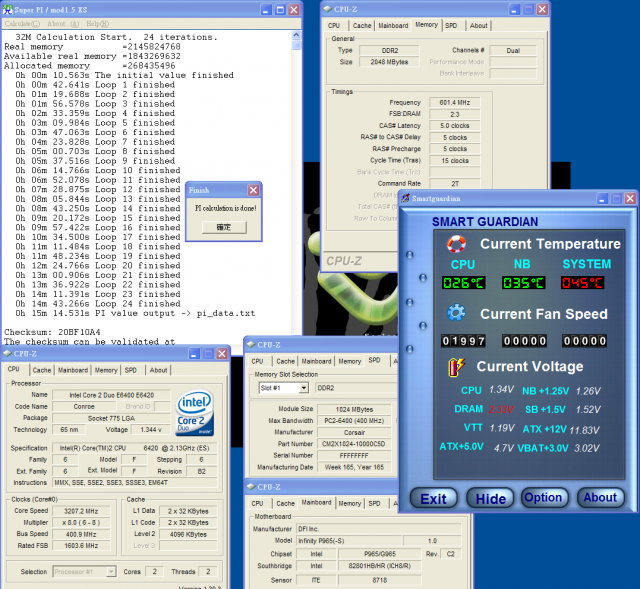Close the Finish dialog with X
640x589 pixels.
tap(253, 190)
